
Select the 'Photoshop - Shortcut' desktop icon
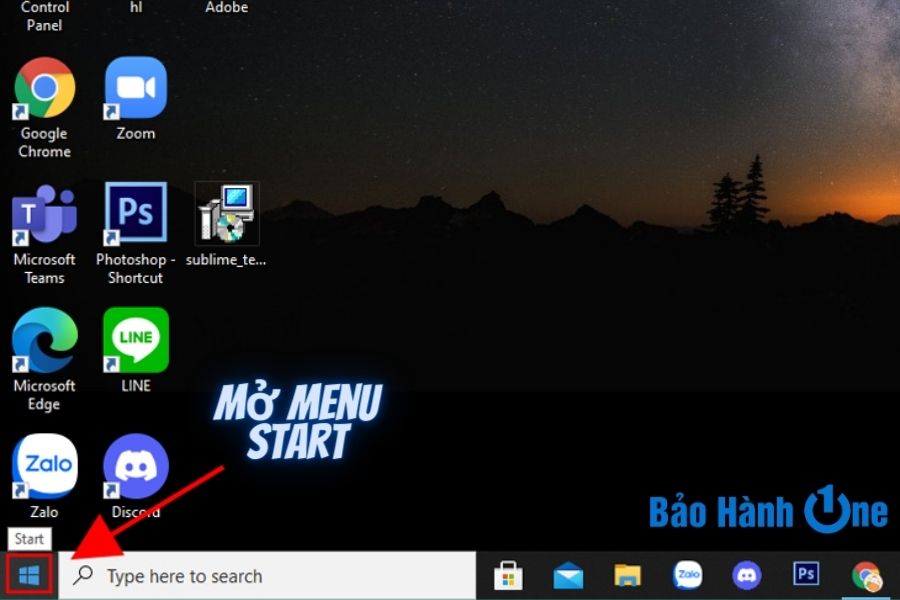tap(136, 215)
